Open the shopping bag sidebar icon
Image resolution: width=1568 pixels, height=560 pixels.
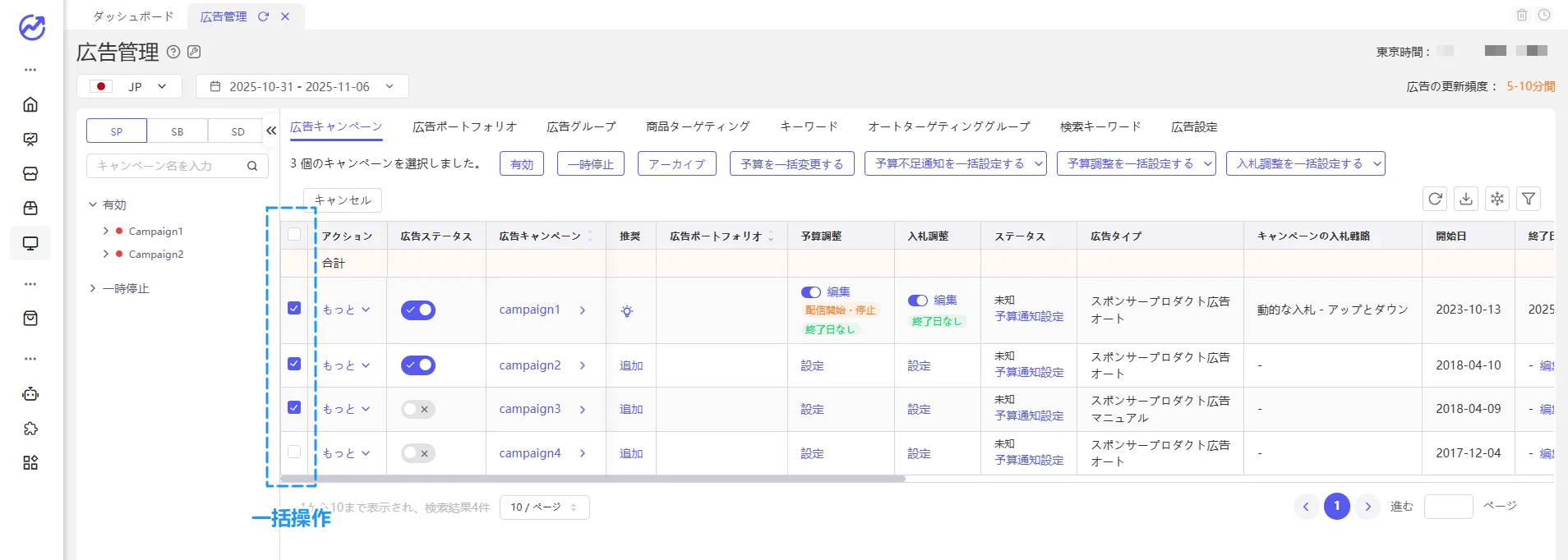pyautogui.click(x=30, y=318)
